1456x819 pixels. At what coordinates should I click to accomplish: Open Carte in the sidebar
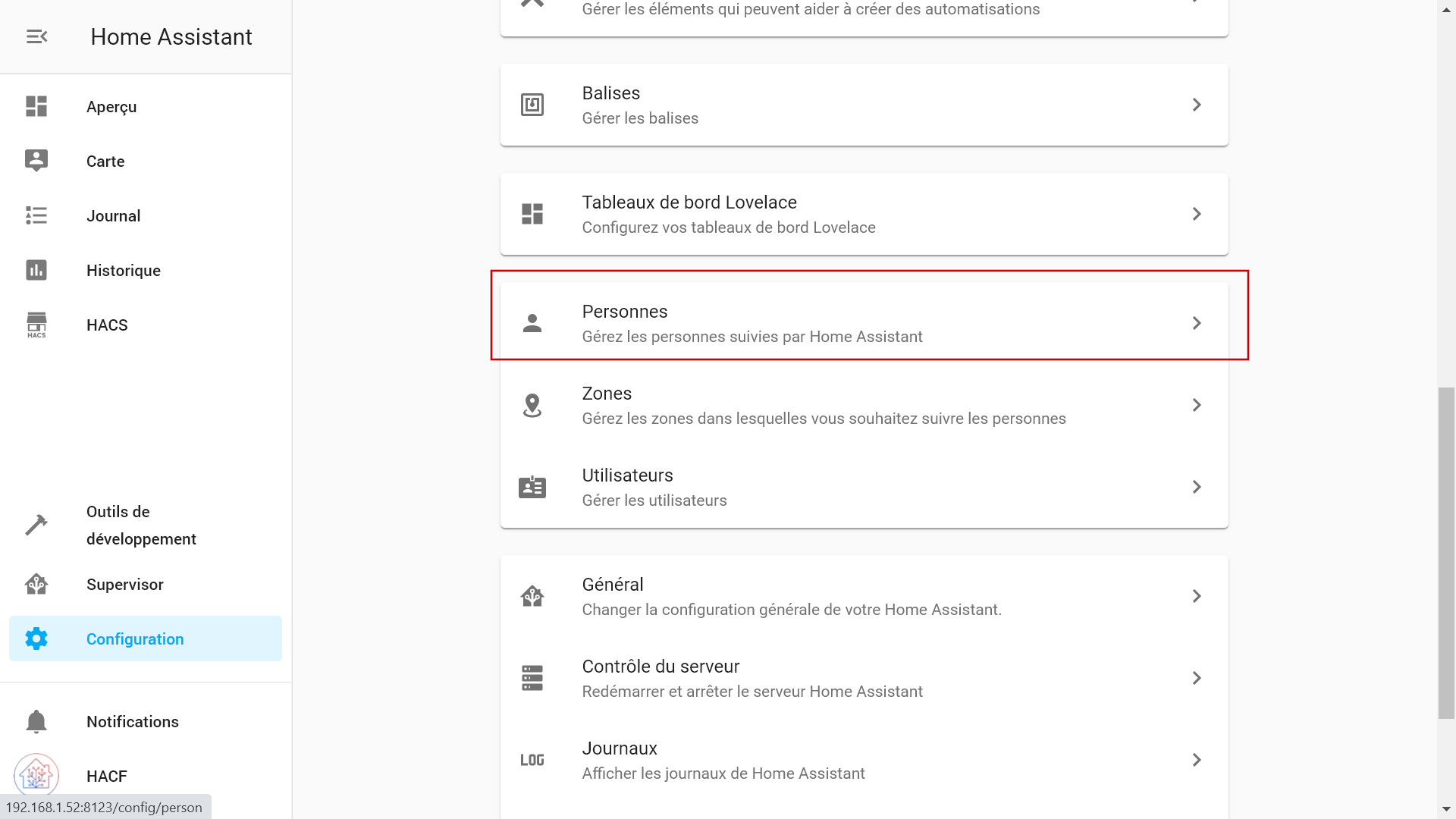[x=146, y=161]
